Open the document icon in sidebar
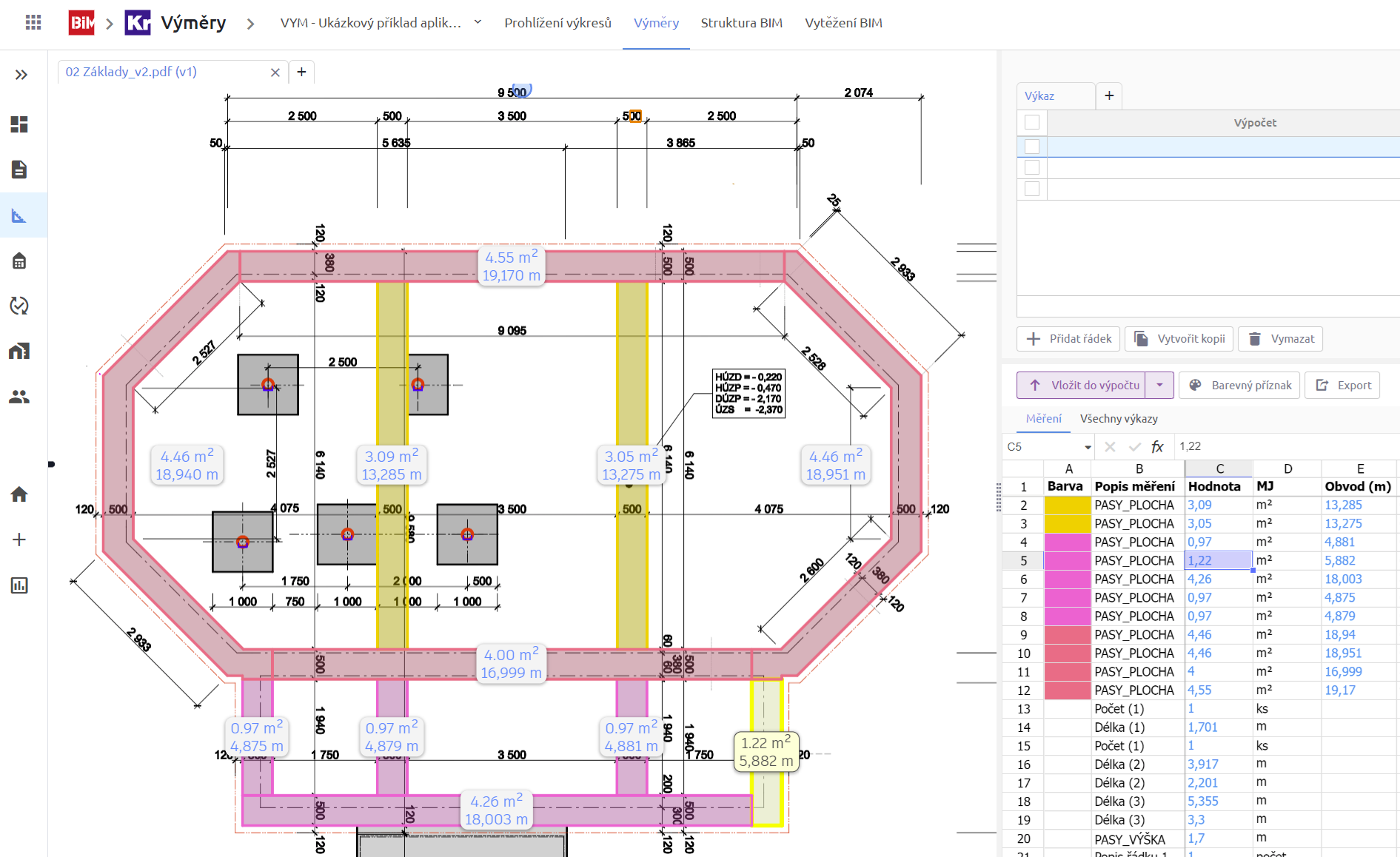This screenshot has height=857, width=1400. pos(19,169)
